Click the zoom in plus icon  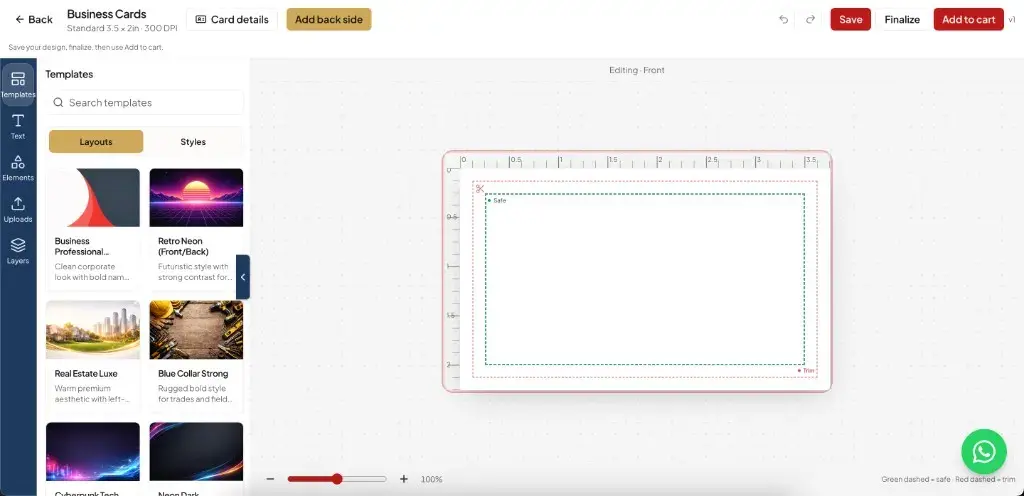pos(404,479)
